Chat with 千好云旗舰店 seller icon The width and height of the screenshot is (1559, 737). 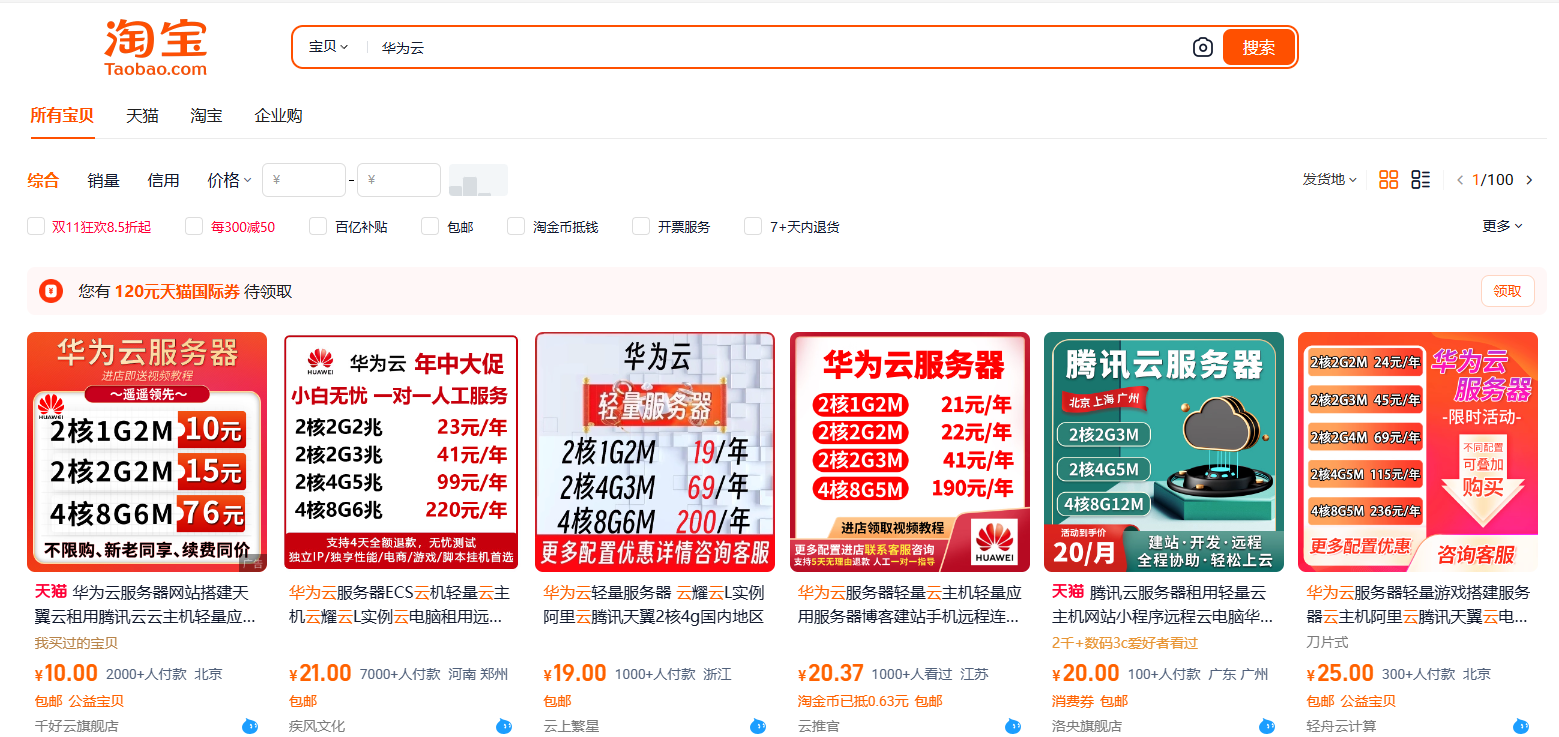[x=250, y=726]
